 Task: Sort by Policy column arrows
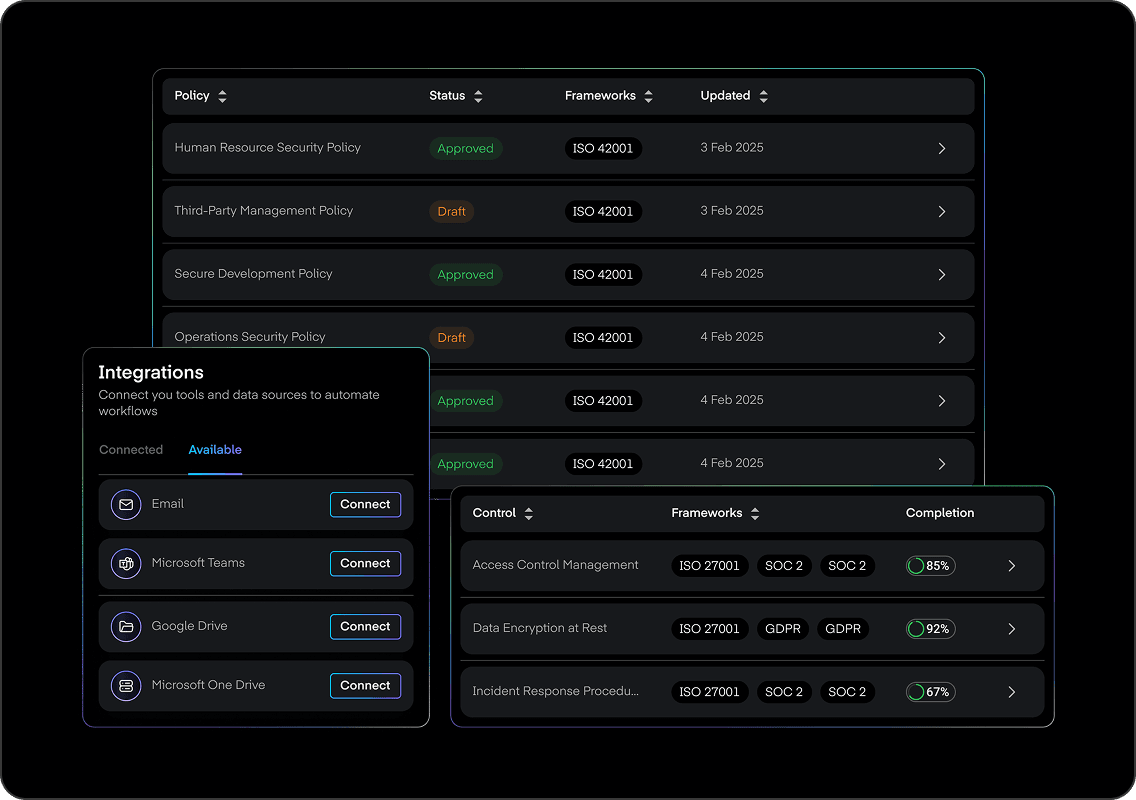pos(222,96)
